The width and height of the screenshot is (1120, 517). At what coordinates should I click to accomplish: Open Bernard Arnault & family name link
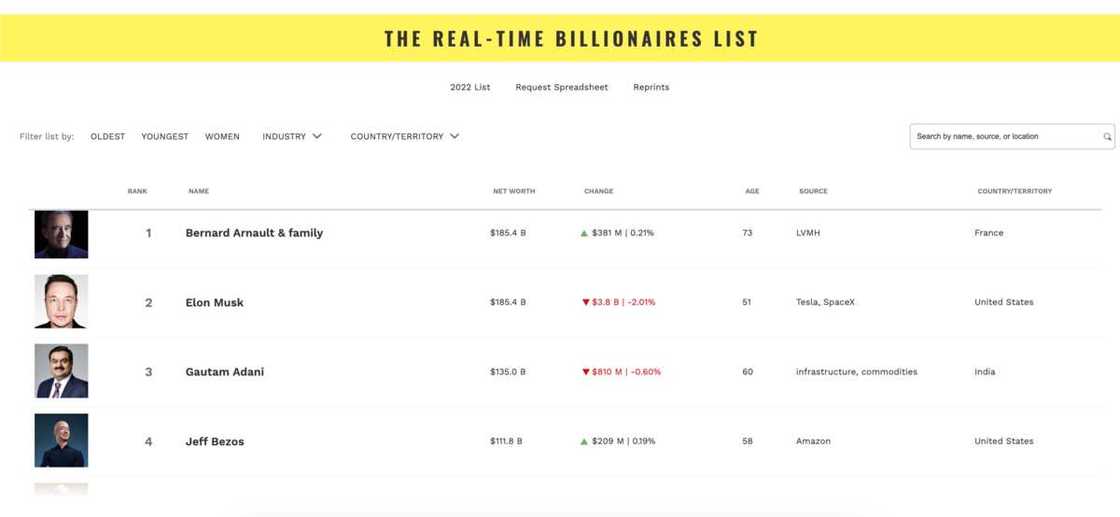(254, 233)
